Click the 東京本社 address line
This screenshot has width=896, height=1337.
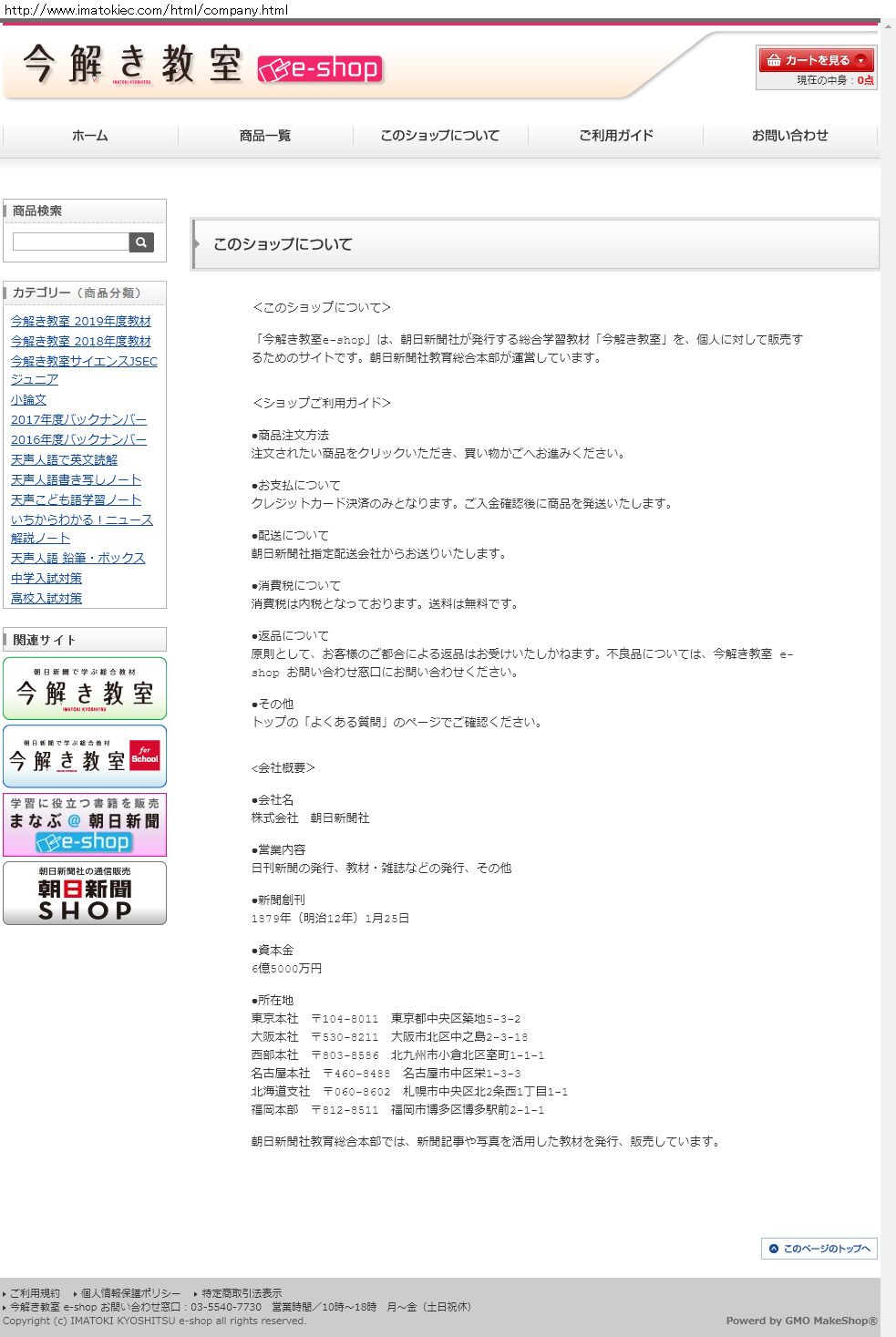[386, 1018]
